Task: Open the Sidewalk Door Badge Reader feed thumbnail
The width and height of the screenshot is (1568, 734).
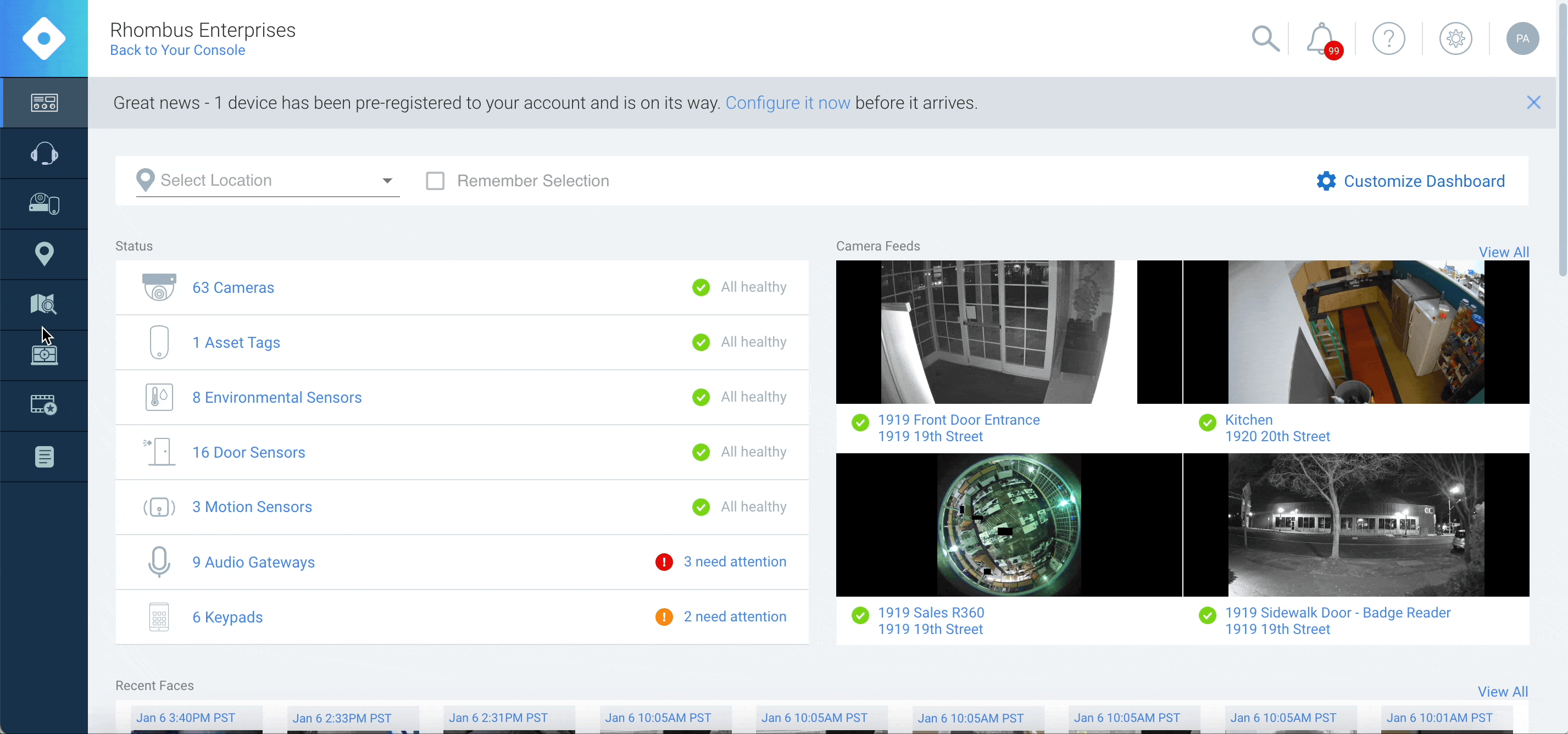Action: (x=1355, y=525)
